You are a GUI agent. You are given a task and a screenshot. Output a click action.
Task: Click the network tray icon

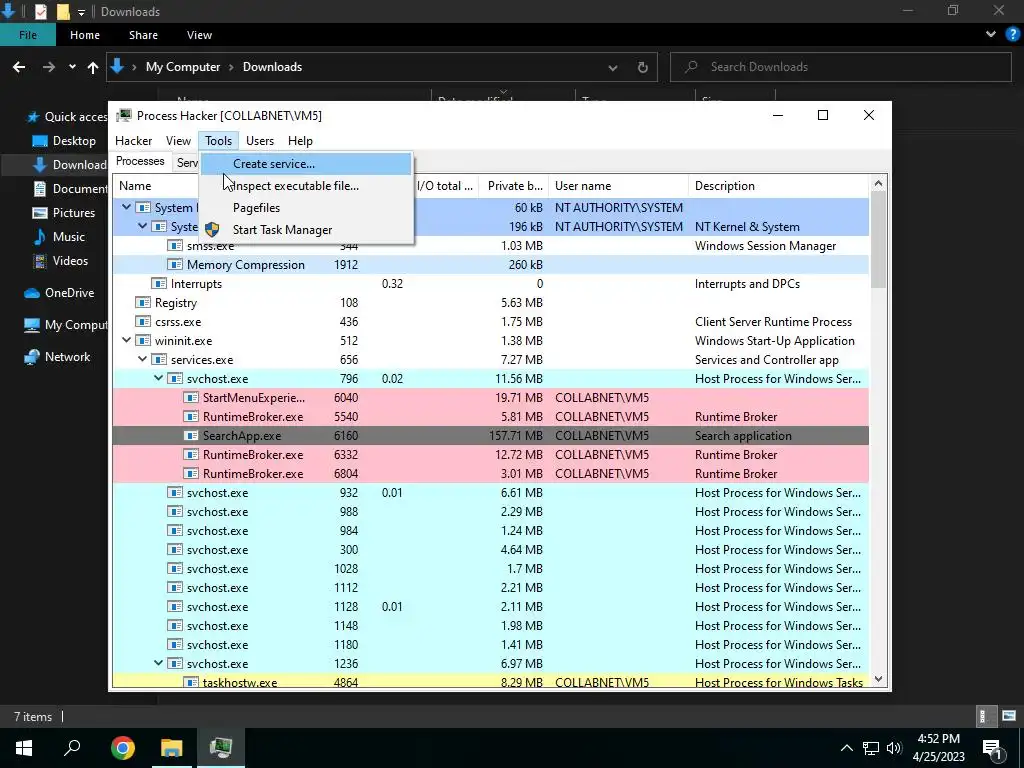click(871, 748)
